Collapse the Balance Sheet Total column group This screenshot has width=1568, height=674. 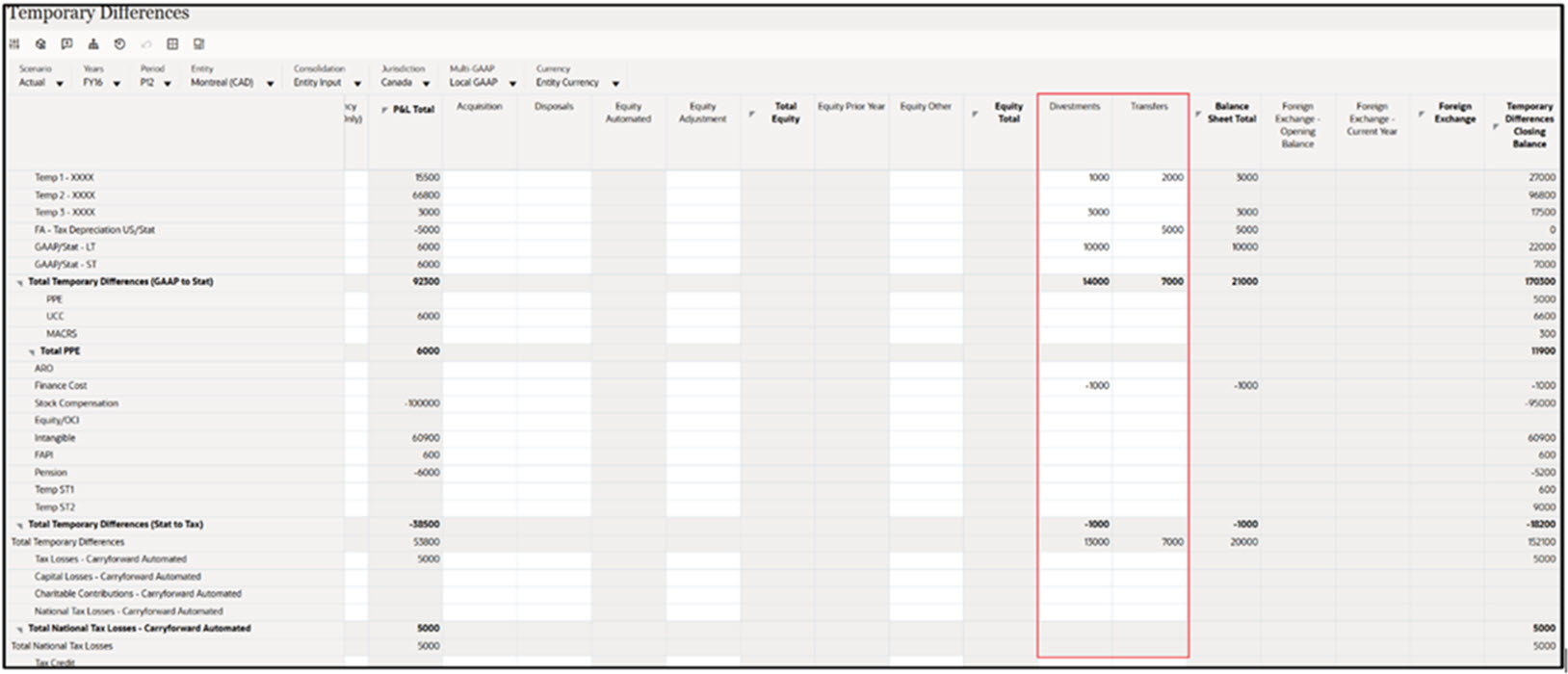pyautogui.click(x=1198, y=114)
